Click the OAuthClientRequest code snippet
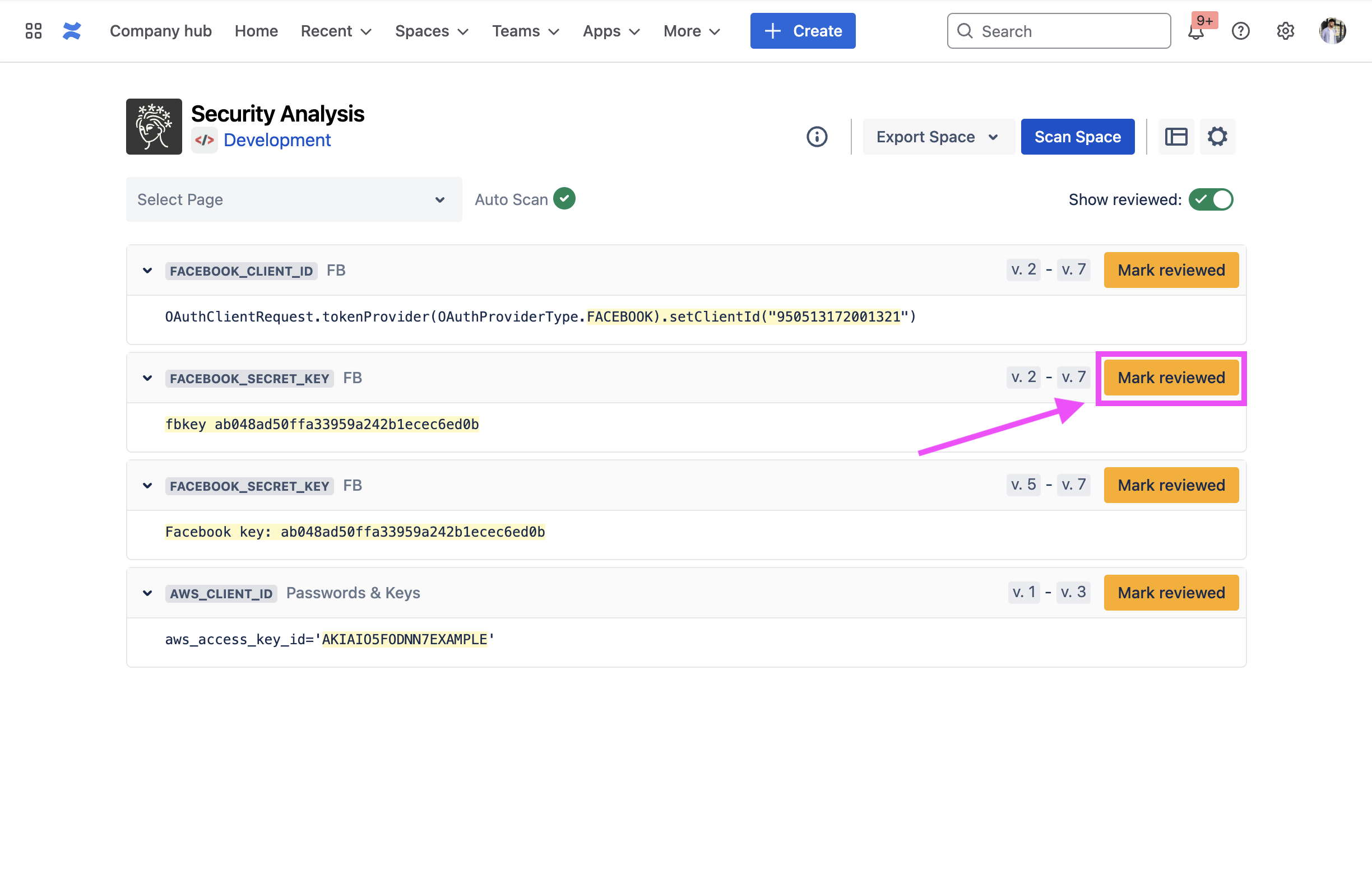The width and height of the screenshot is (1372, 875). [541, 317]
